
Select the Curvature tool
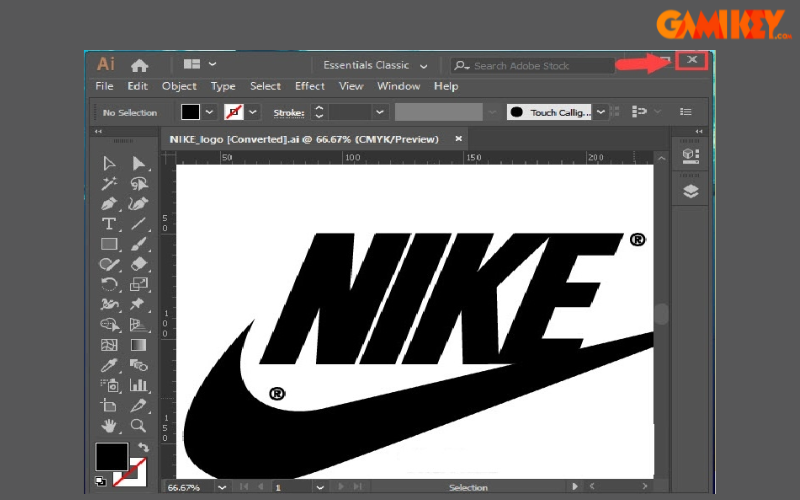pyautogui.click(x=138, y=204)
